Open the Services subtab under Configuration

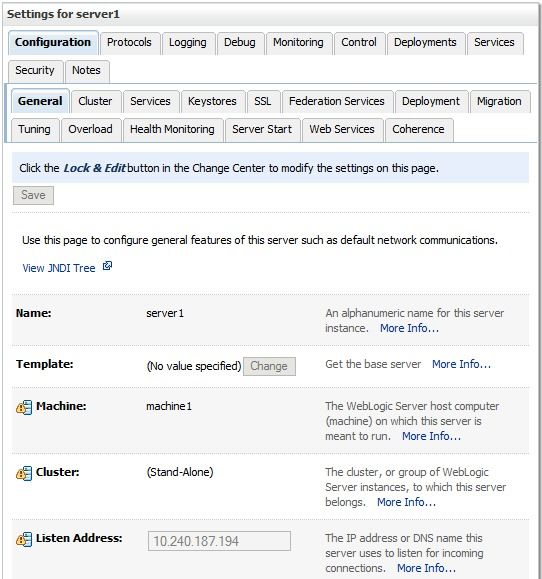click(x=151, y=102)
